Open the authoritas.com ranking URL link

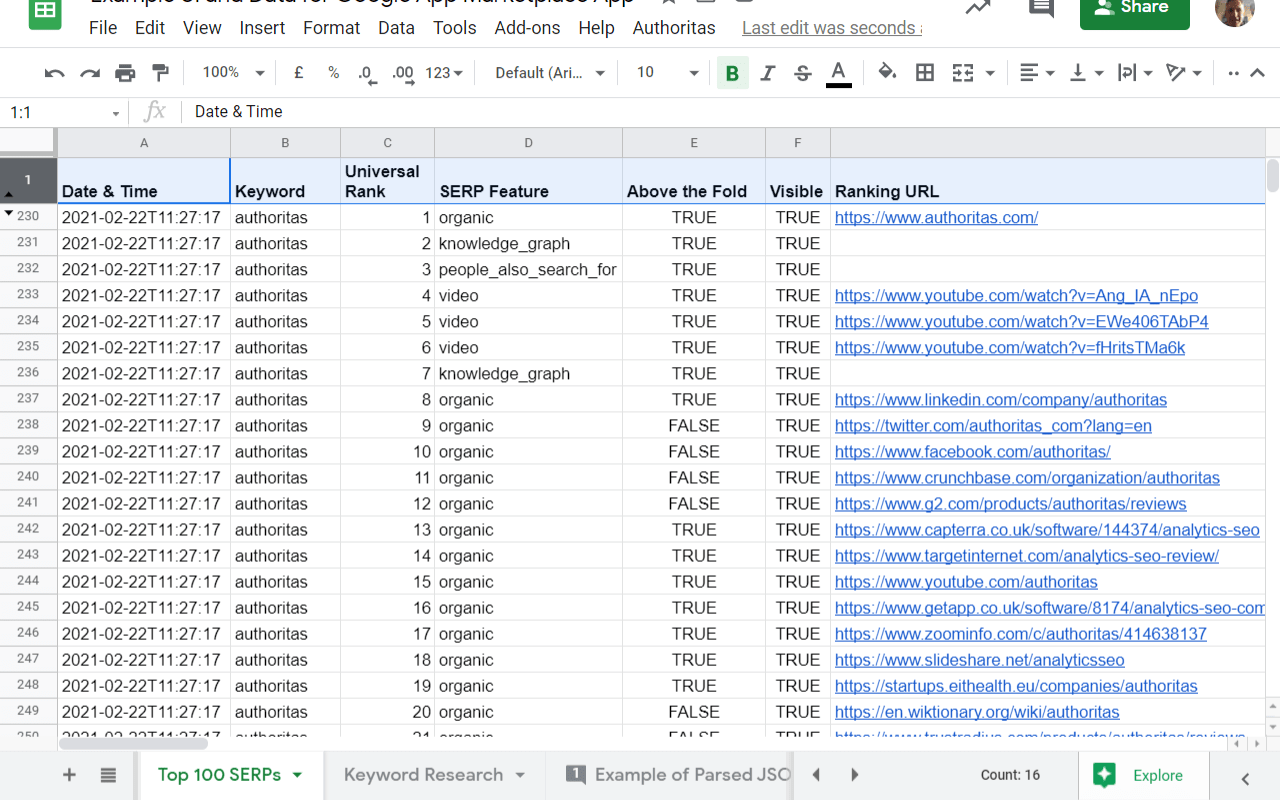[x=936, y=217]
